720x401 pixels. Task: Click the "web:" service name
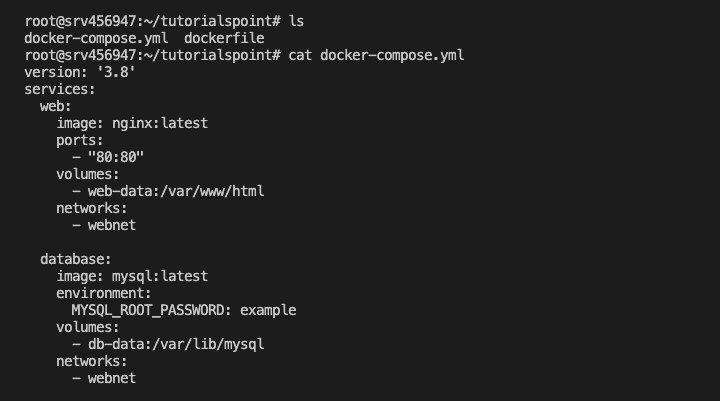tap(56, 105)
